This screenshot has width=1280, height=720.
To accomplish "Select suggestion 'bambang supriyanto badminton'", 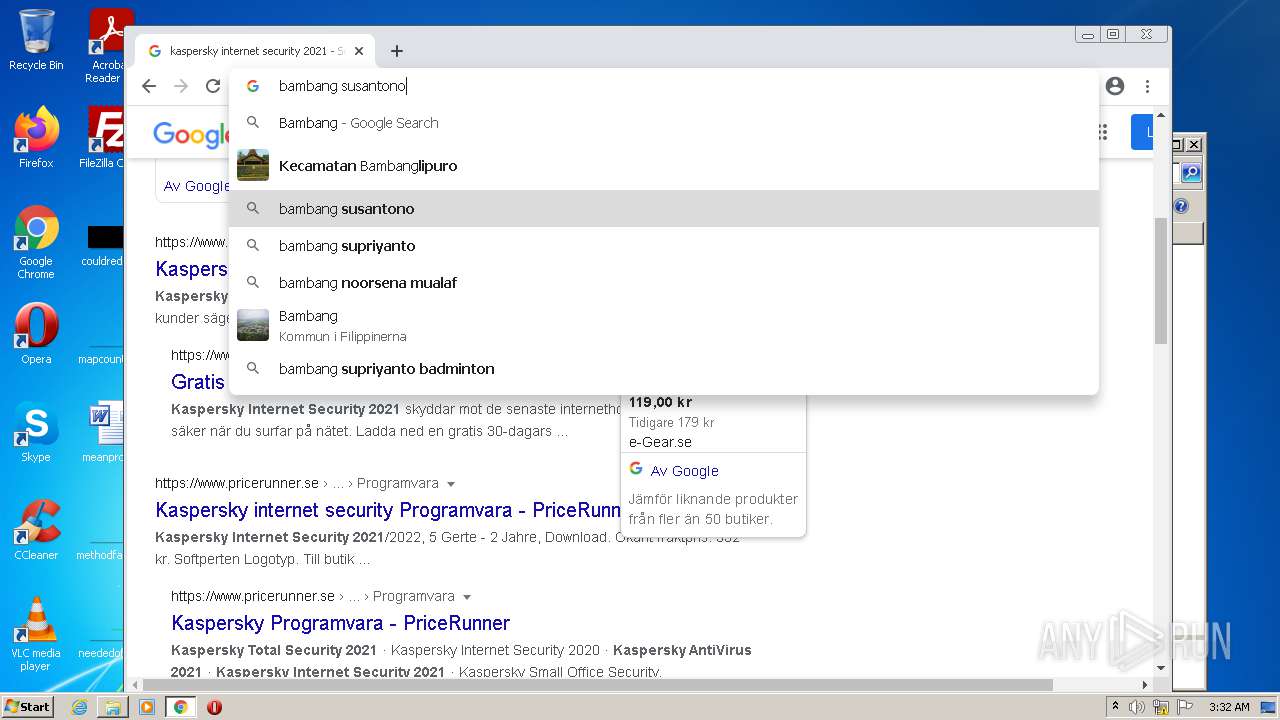I will pos(664,369).
